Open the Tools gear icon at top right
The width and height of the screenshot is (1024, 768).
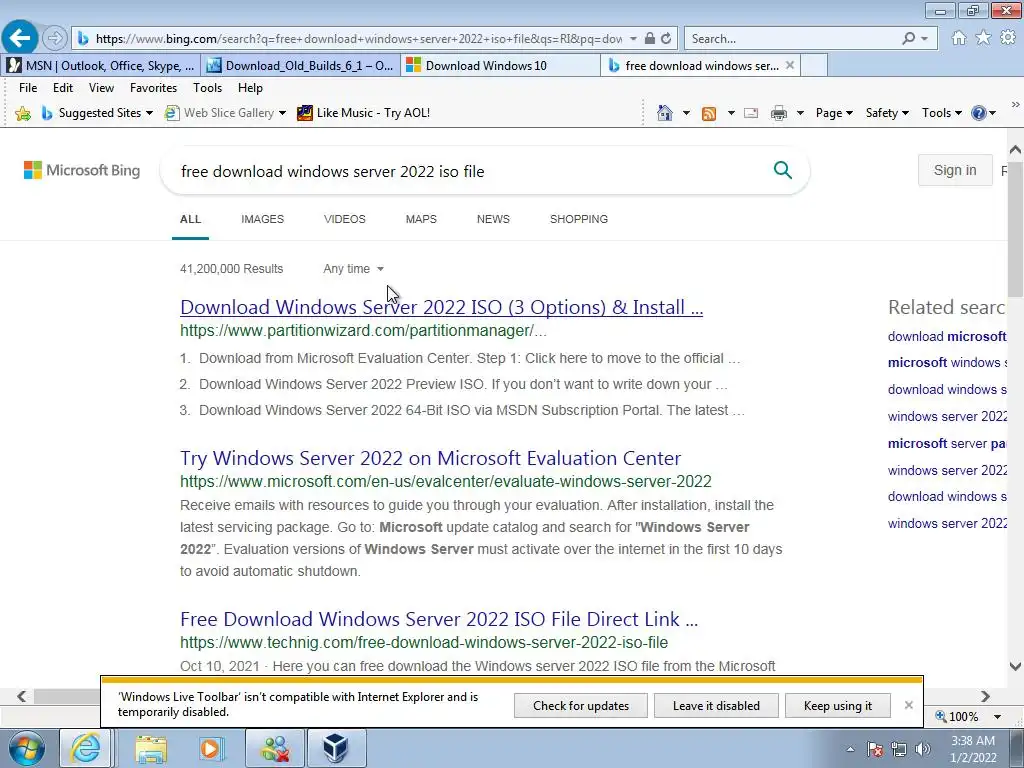[1008, 38]
